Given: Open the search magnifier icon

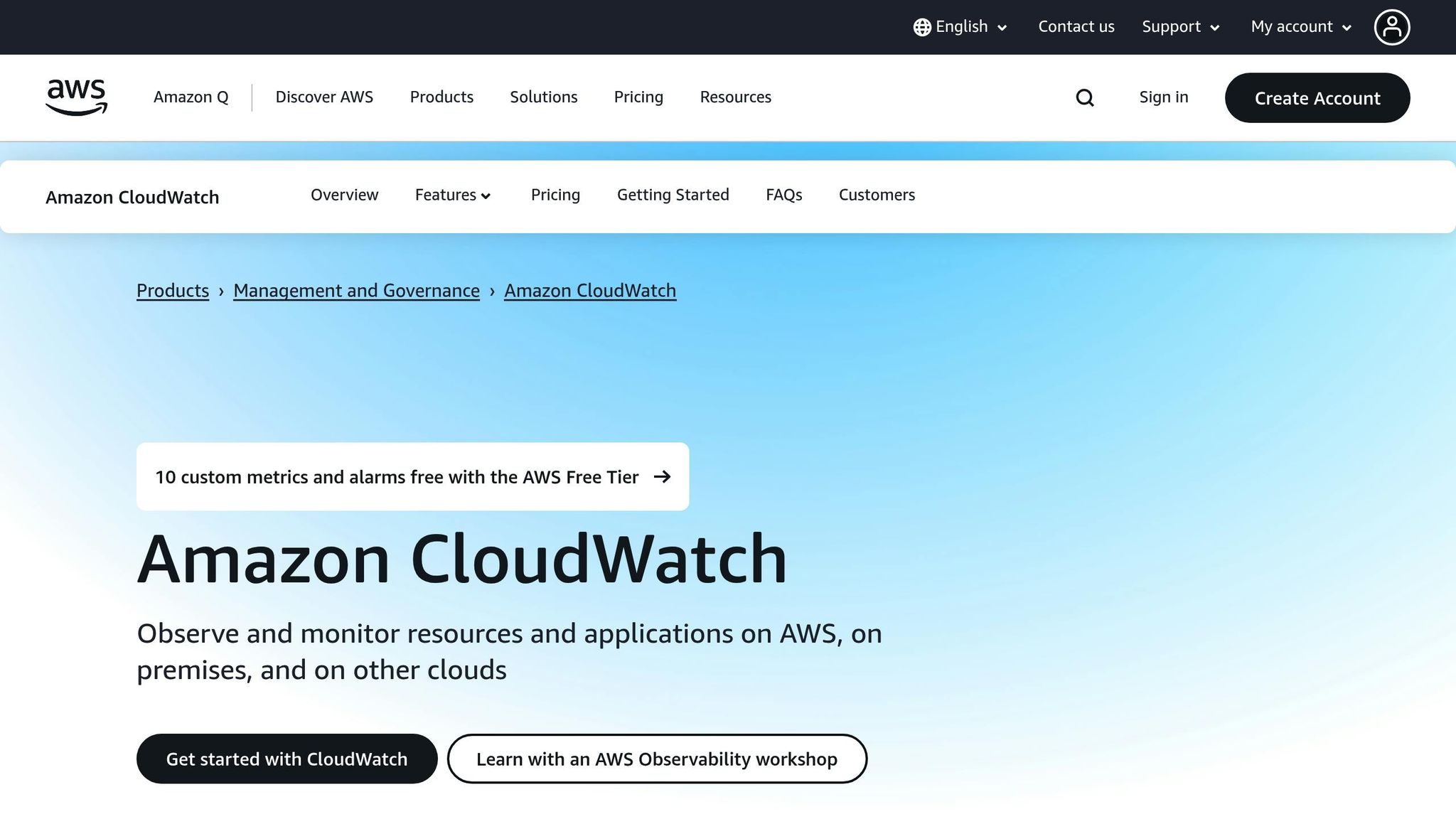Looking at the screenshot, I should tap(1084, 97).
